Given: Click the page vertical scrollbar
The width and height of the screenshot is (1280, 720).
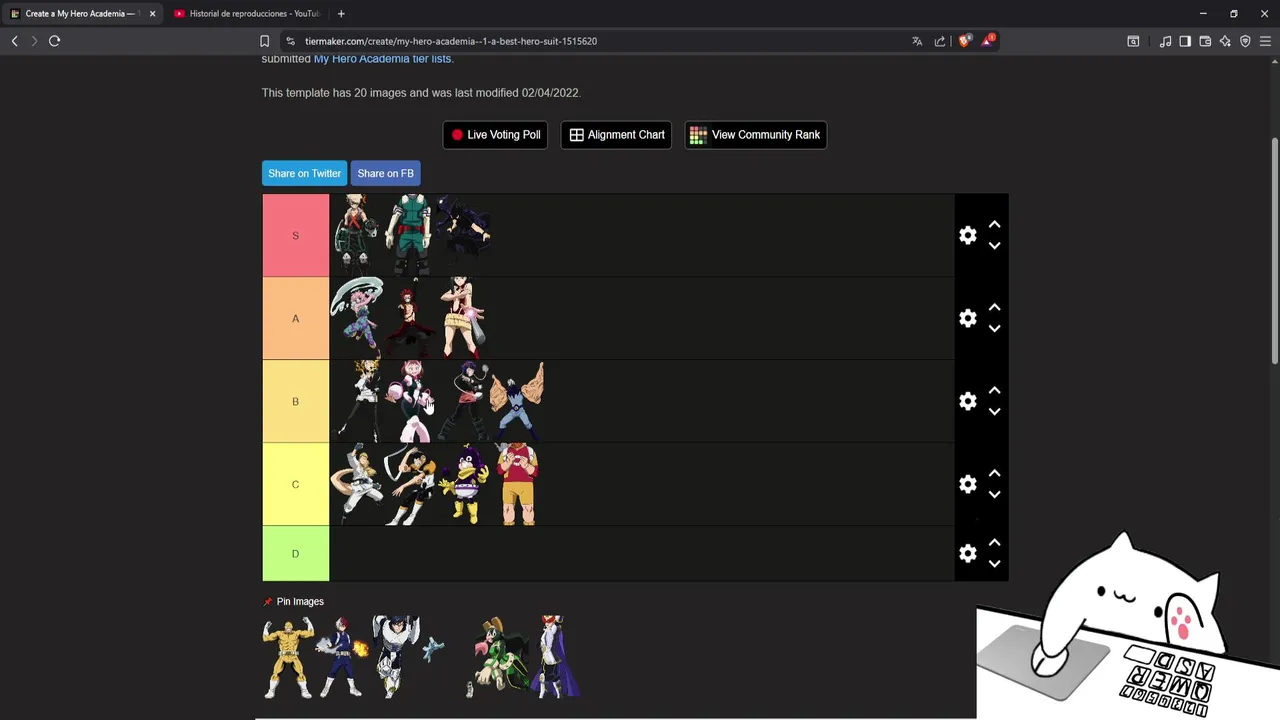Looking at the screenshot, I should point(1275,250).
